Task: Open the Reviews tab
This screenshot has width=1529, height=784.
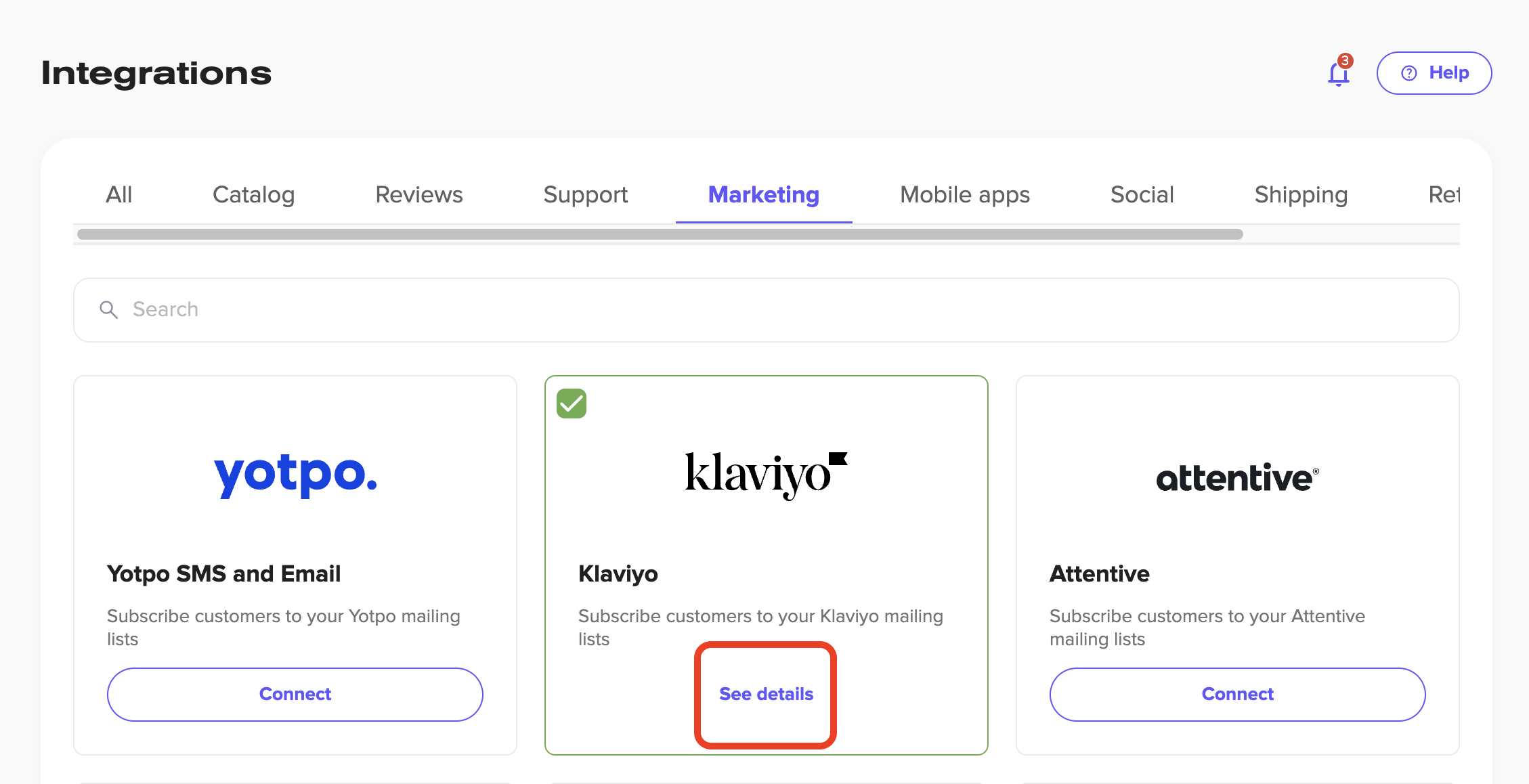Action: [419, 195]
